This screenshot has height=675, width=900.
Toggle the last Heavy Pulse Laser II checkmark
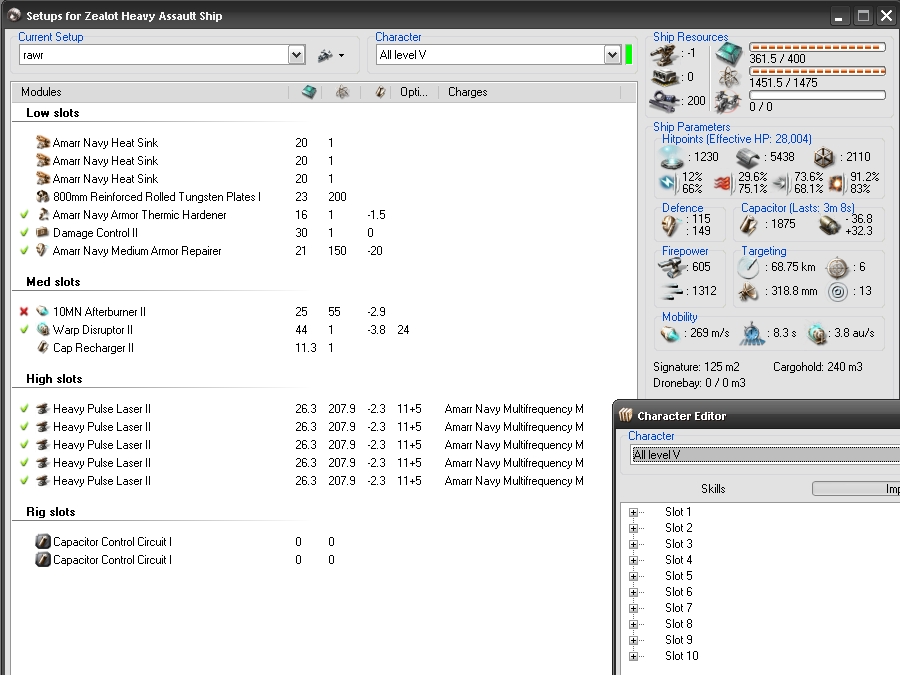pos(24,480)
